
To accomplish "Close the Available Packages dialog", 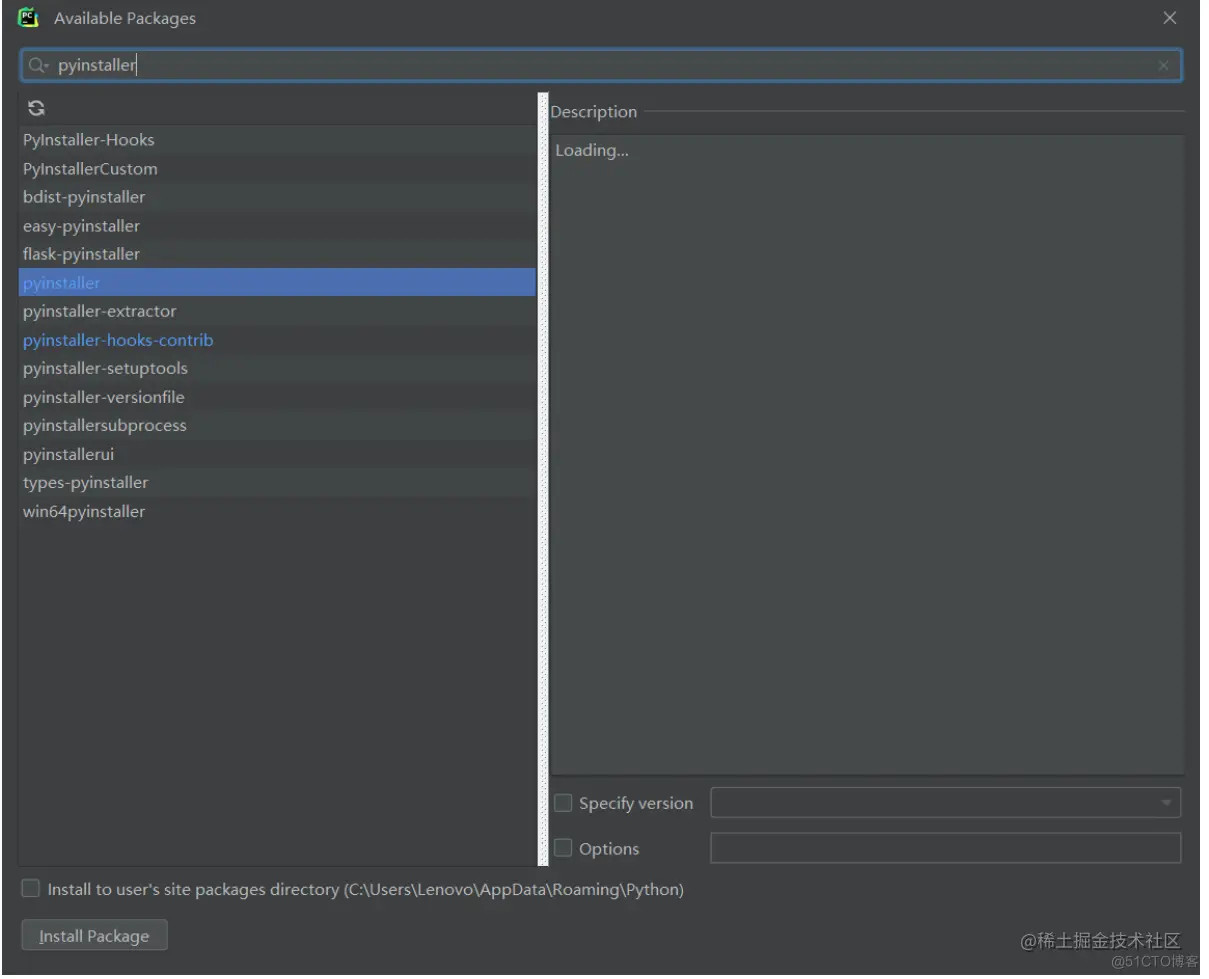I will tap(1170, 18).
